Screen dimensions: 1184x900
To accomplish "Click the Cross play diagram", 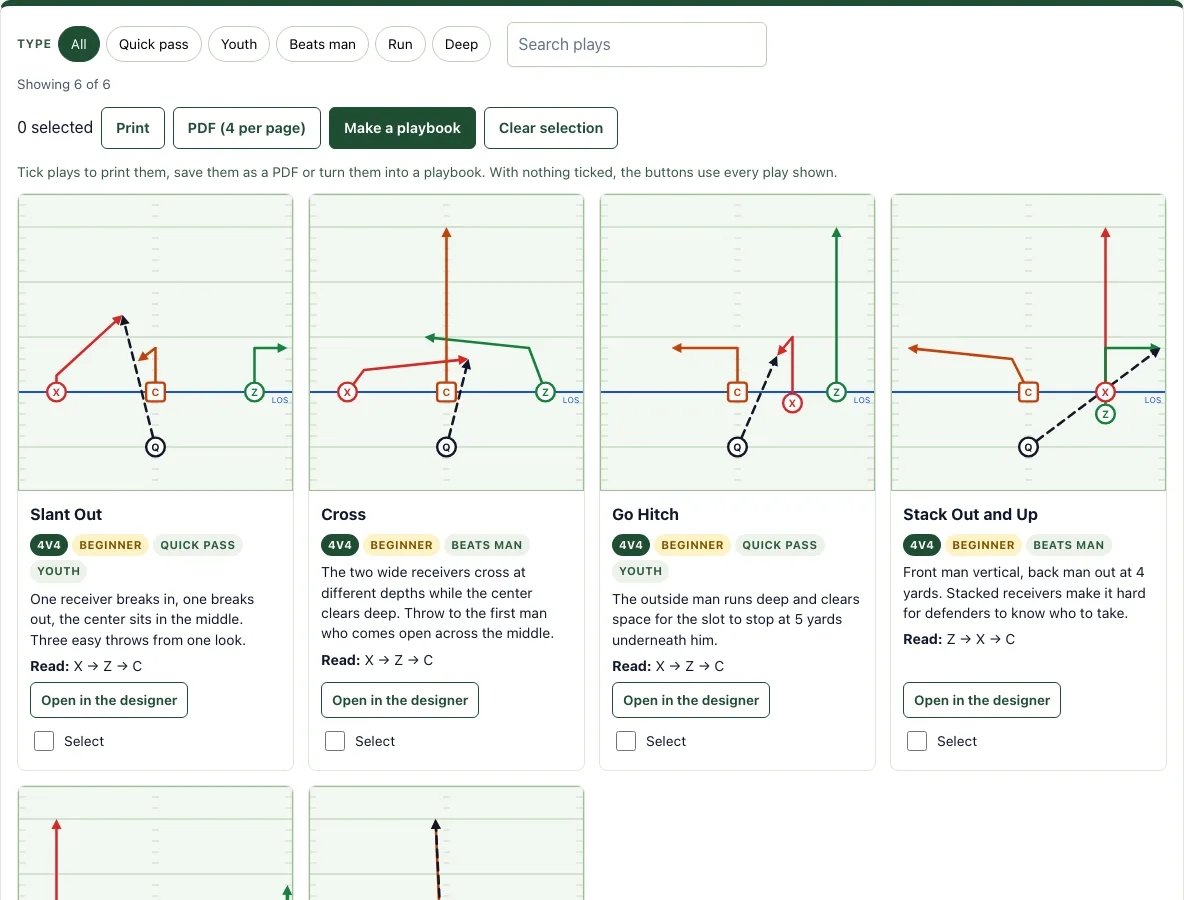I will (x=446, y=342).
